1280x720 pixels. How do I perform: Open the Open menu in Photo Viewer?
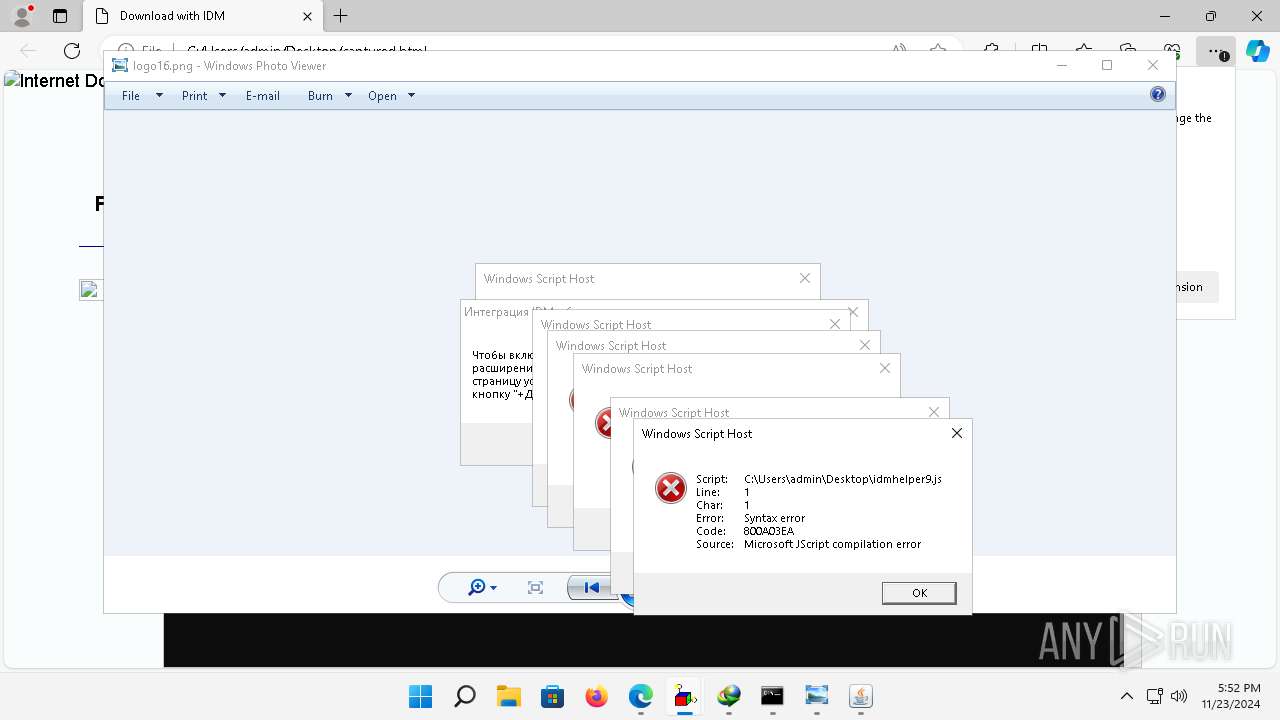coord(382,96)
